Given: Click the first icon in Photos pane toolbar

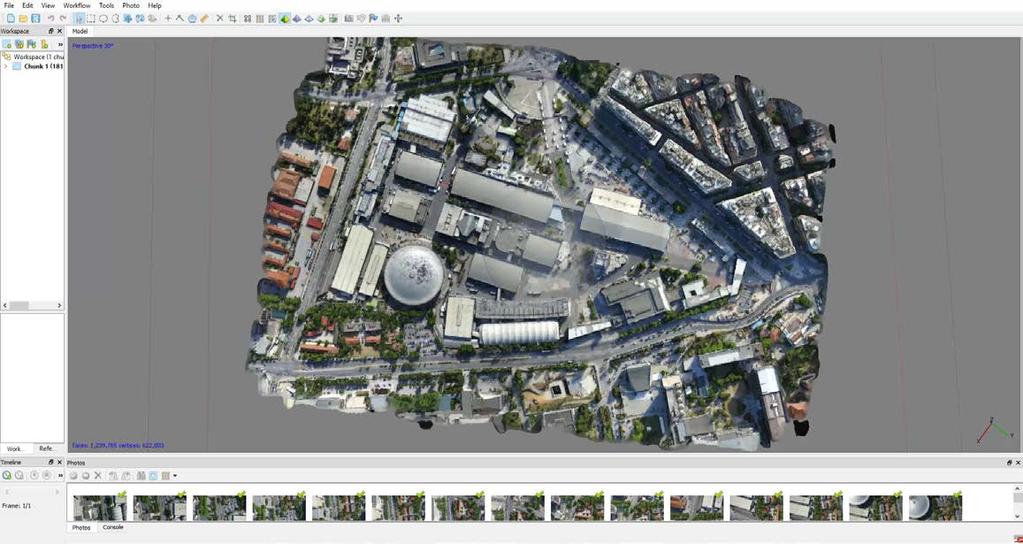Looking at the screenshot, I should (74, 476).
